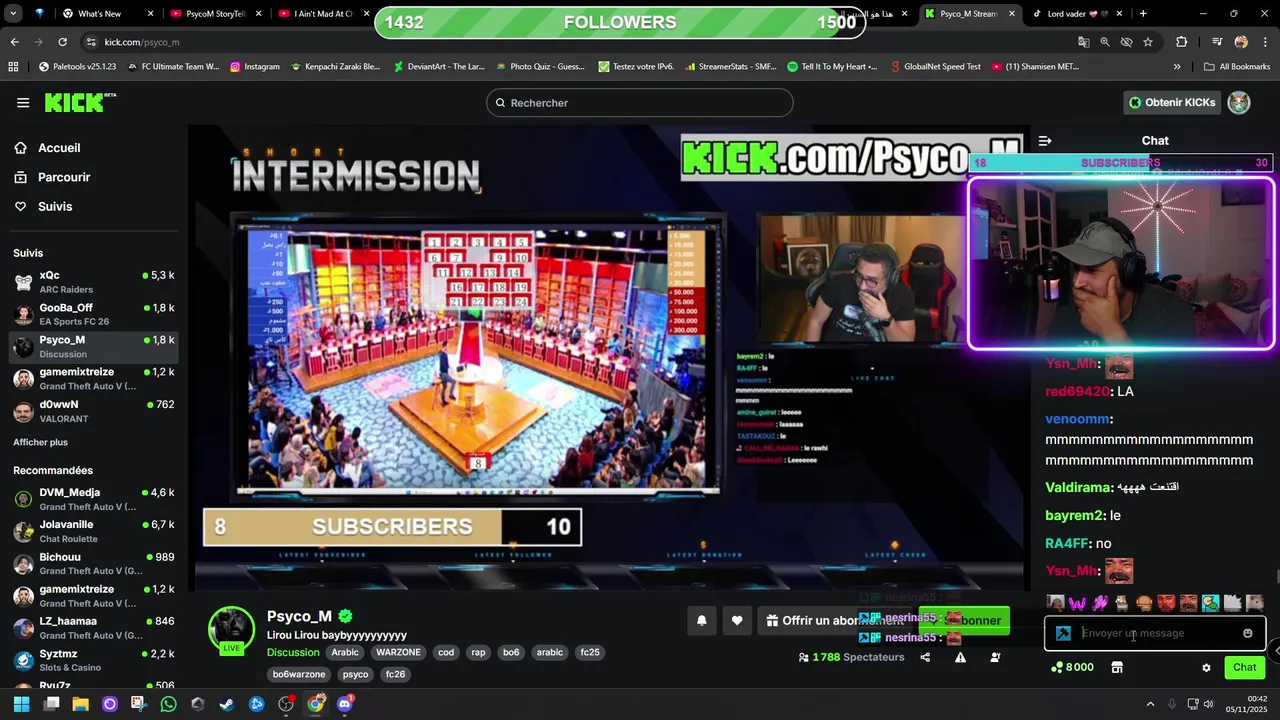Open Steam from the taskbar
The width and height of the screenshot is (1280, 720).
coord(227,704)
